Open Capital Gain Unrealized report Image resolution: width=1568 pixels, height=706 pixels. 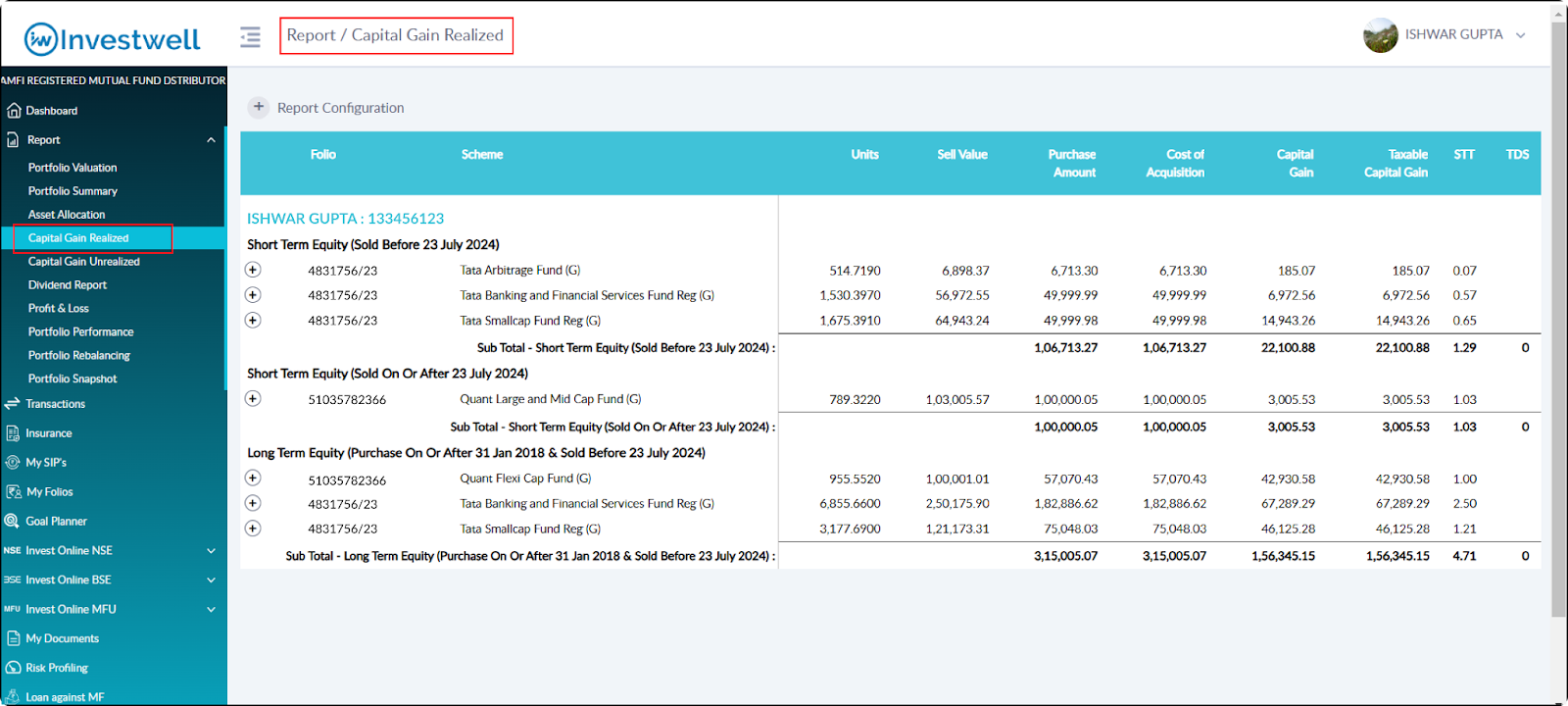pos(84,262)
